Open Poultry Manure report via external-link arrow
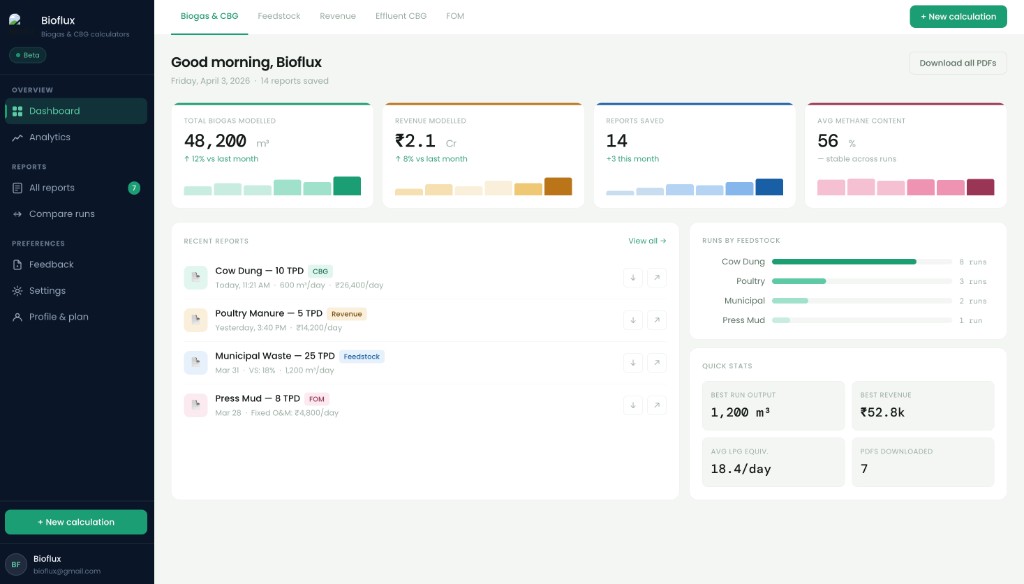The height and width of the screenshot is (584, 1024). (x=657, y=320)
